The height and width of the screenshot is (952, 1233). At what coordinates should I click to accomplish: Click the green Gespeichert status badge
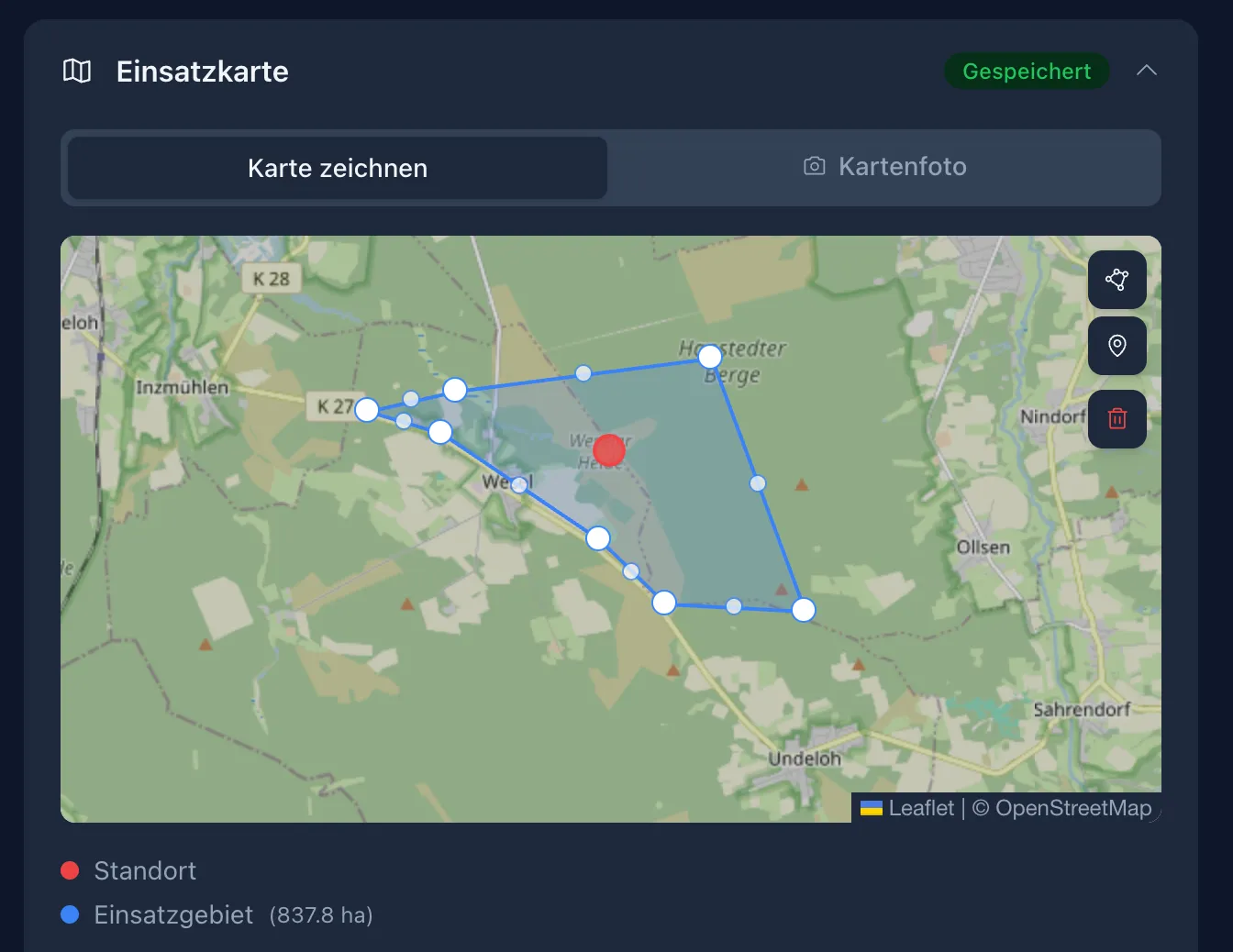click(1026, 71)
